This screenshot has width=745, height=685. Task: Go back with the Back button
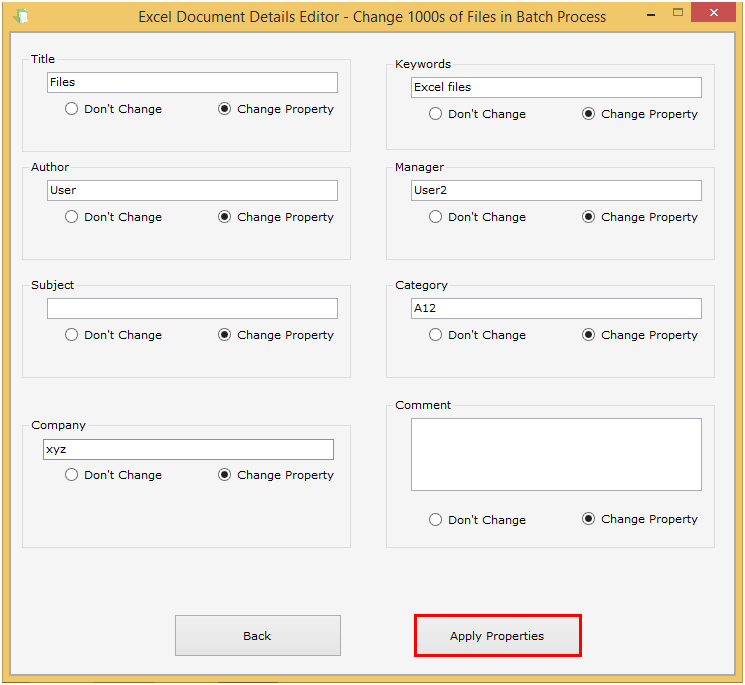coord(258,636)
